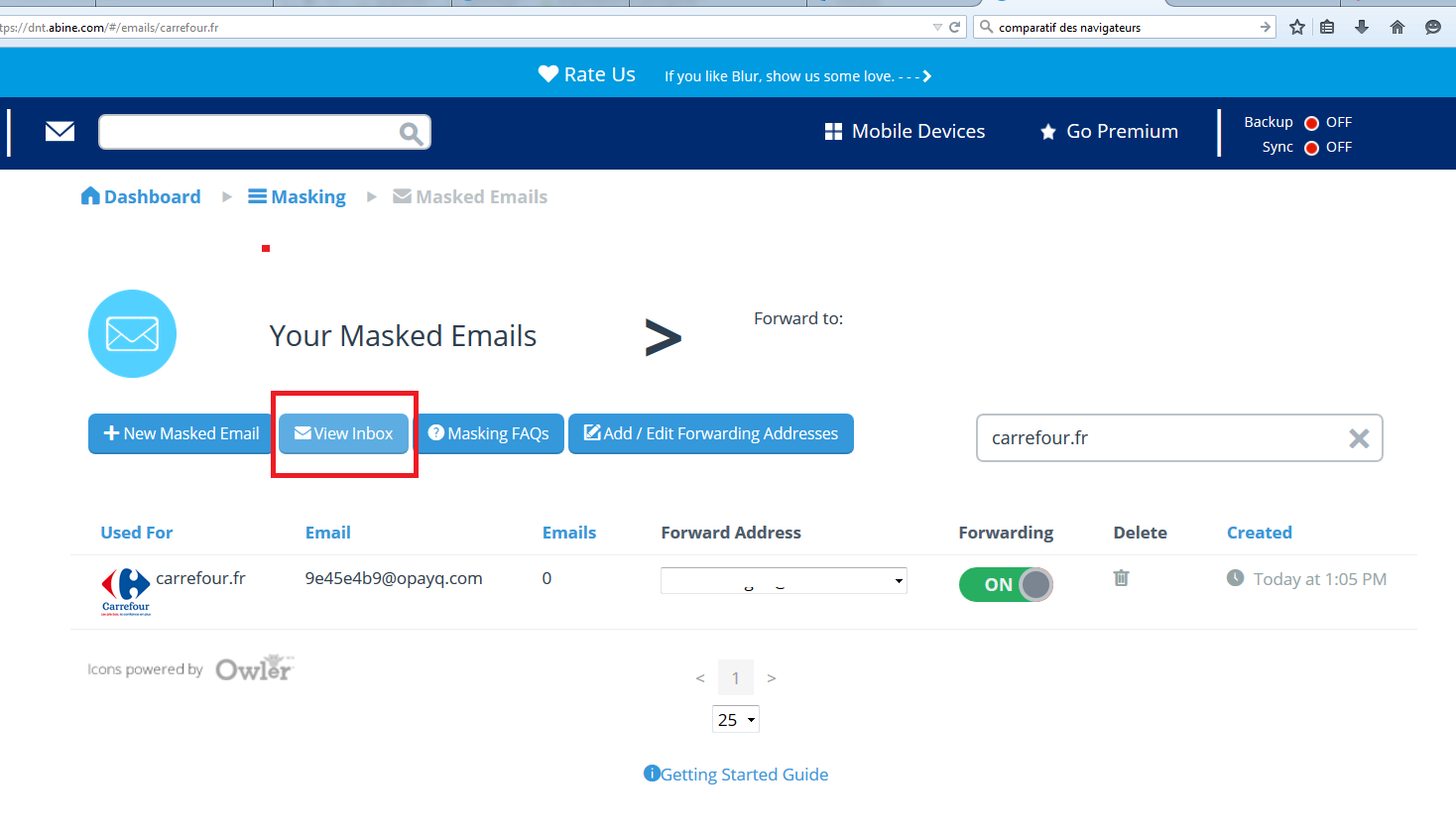This screenshot has height=837, width=1456.
Task: Bookmark this page with the star icon
Action: tap(1296, 27)
